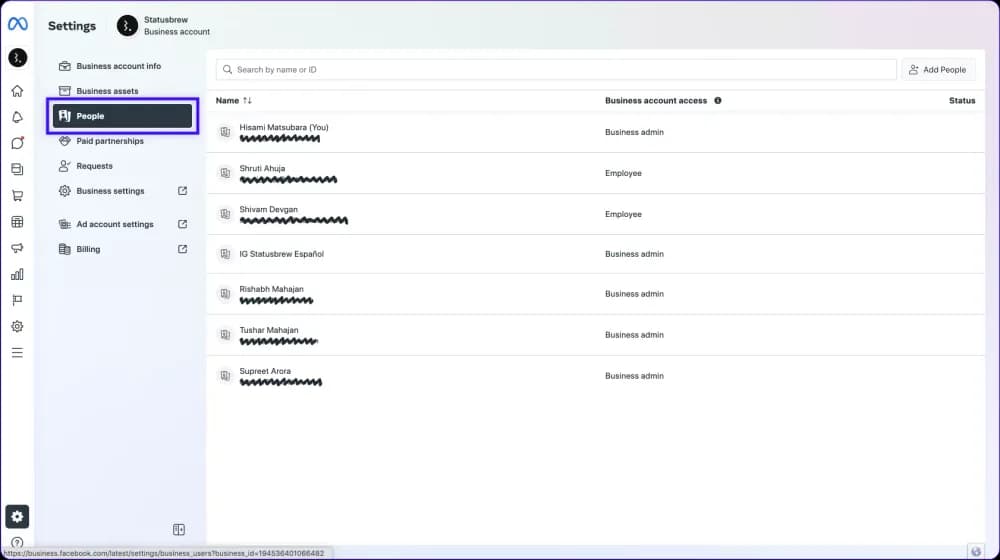
Task: Collapse the settings sidebar panel
Action: [179, 529]
